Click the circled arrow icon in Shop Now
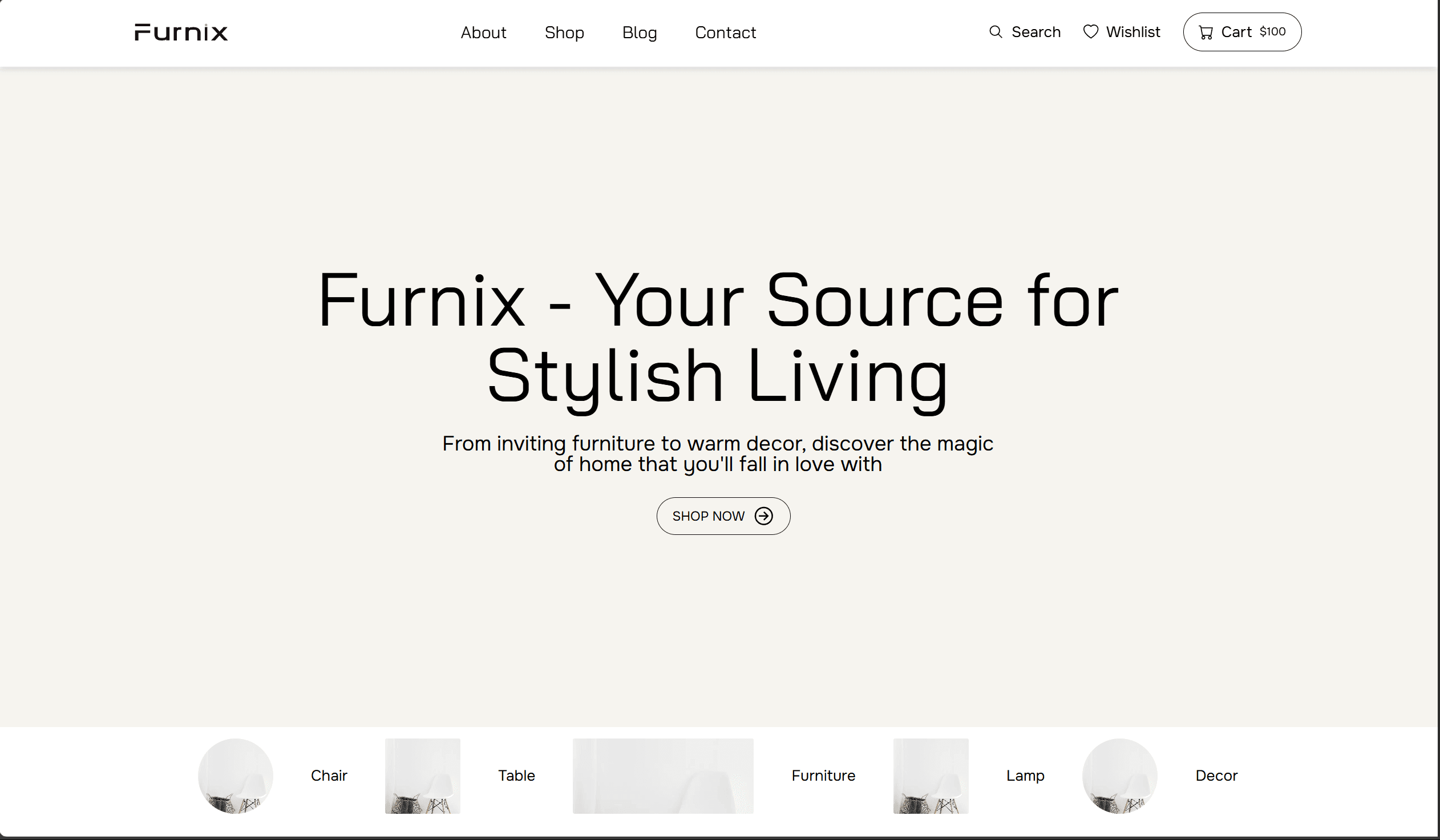Viewport: 1440px width, 840px height. coord(763,516)
